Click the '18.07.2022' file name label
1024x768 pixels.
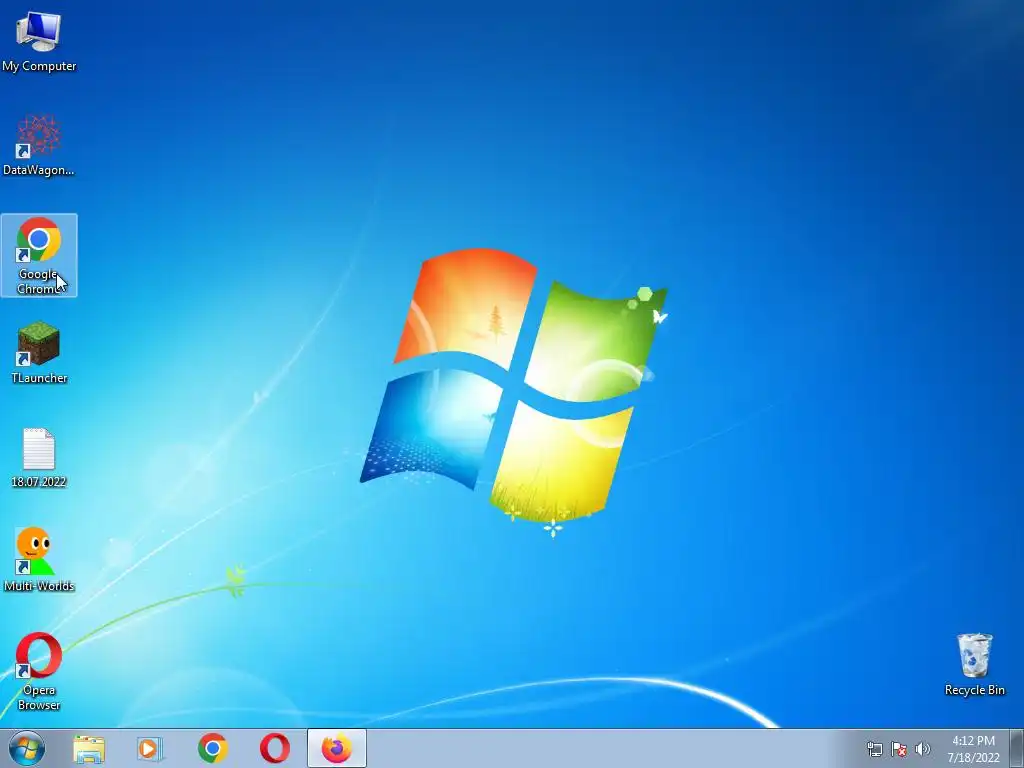click(x=39, y=482)
